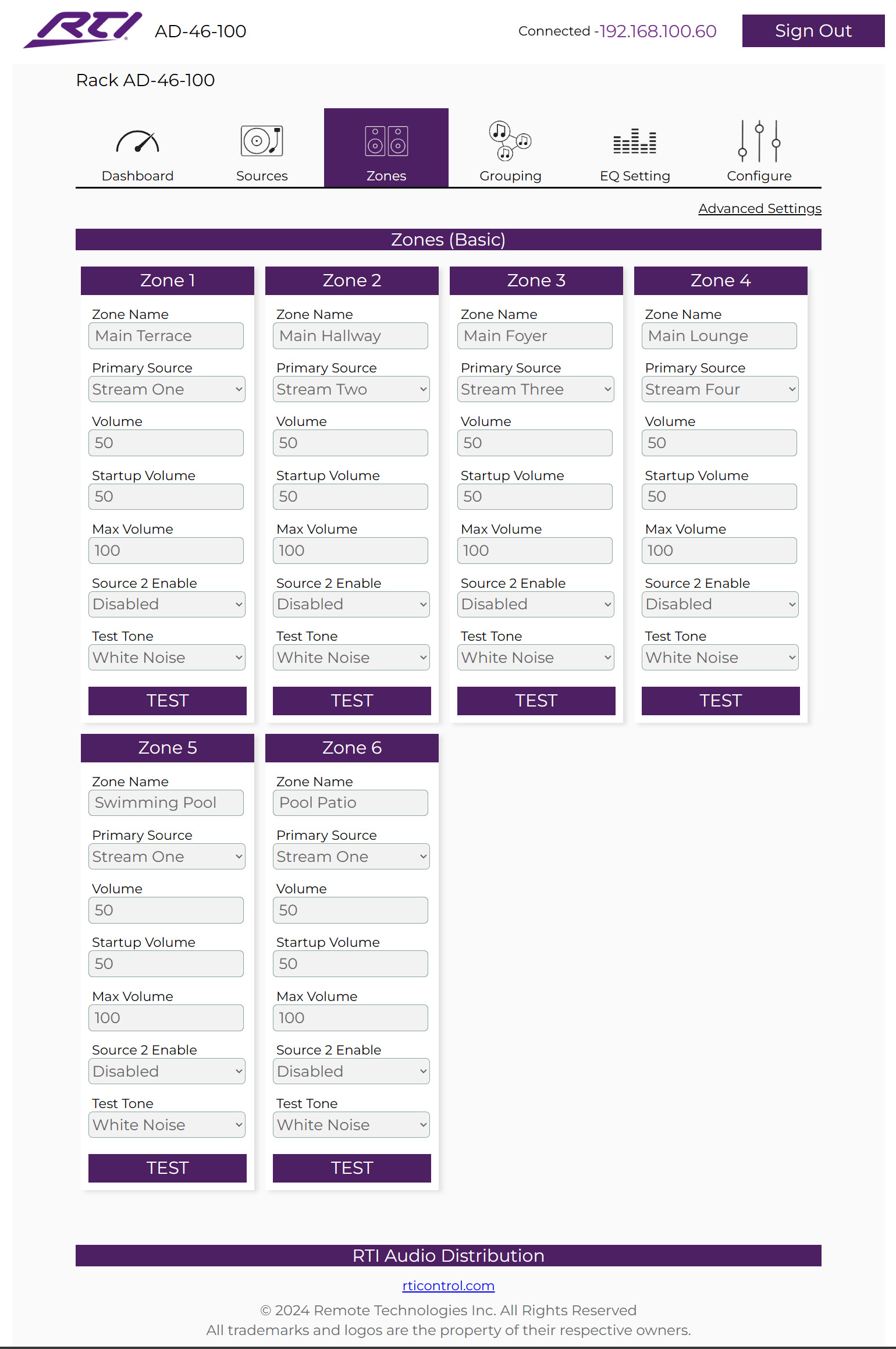The width and height of the screenshot is (896, 1349).
Task: Click Zone 6 Max Volume field
Action: [x=351, y=1018]
